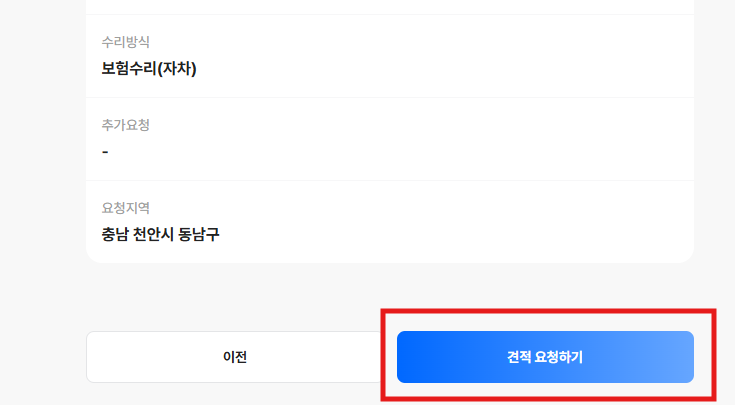Click the divider line above 요청지역
735x405 pixels.
390,181
